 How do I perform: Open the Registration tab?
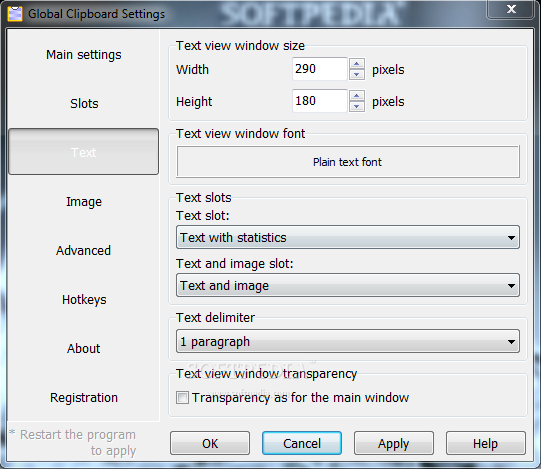(x=83, y=398)
